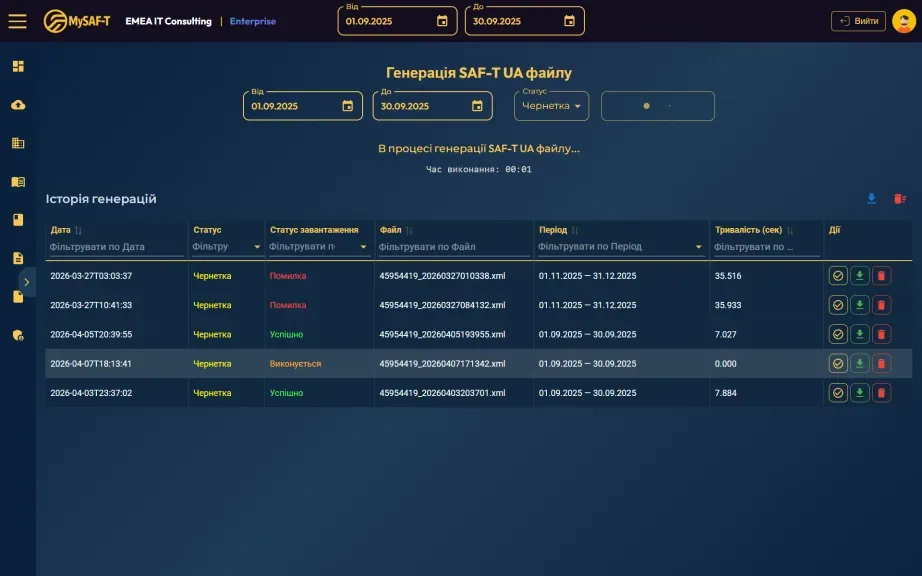Image resolution: width=922 pixels, height=576 pixels.
Task: Open the hamburger menu next to MySAF-T logo
Action: [17, 21]
